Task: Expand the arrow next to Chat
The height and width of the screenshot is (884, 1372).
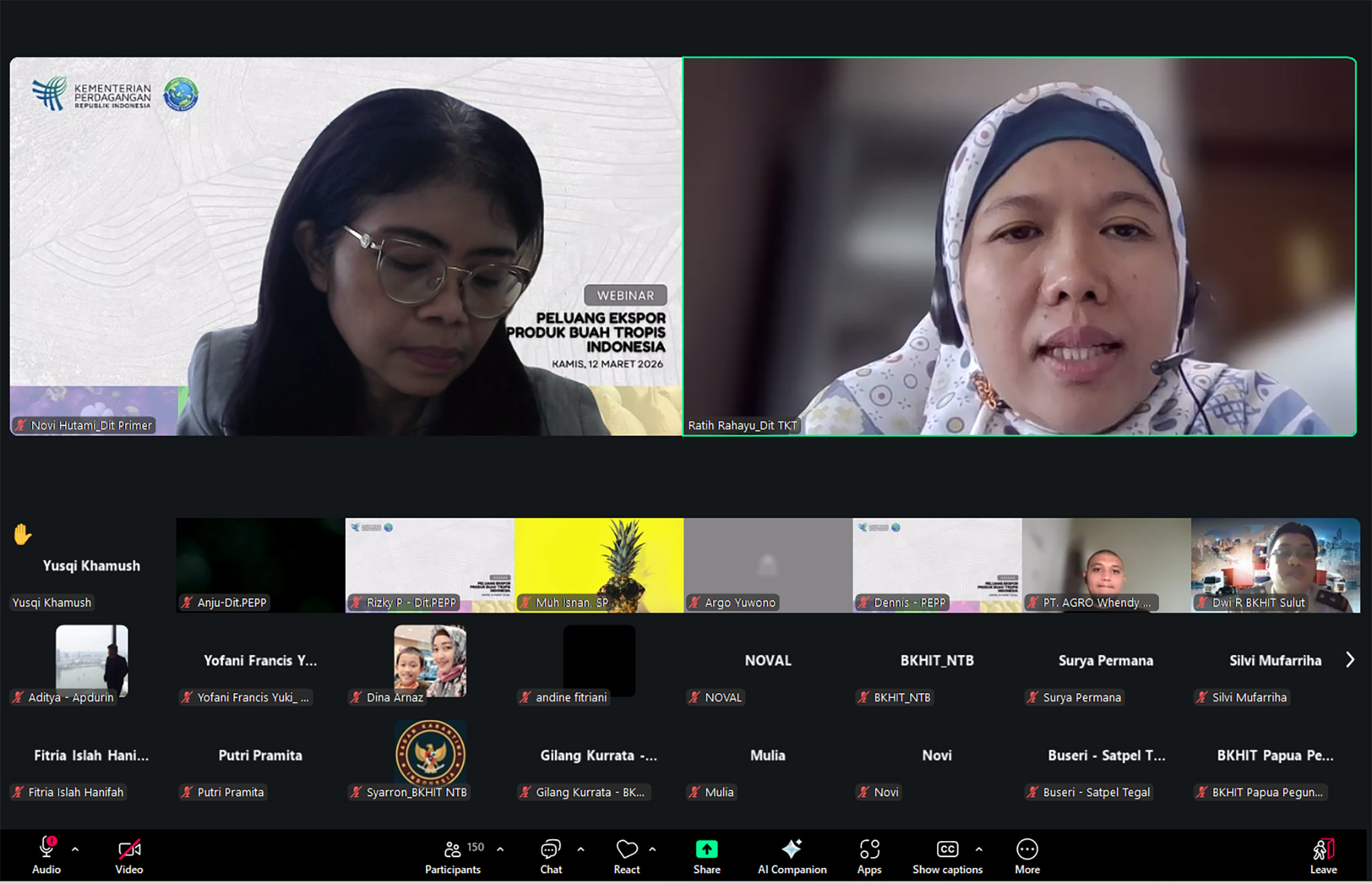Action: [x=581, y=849]
